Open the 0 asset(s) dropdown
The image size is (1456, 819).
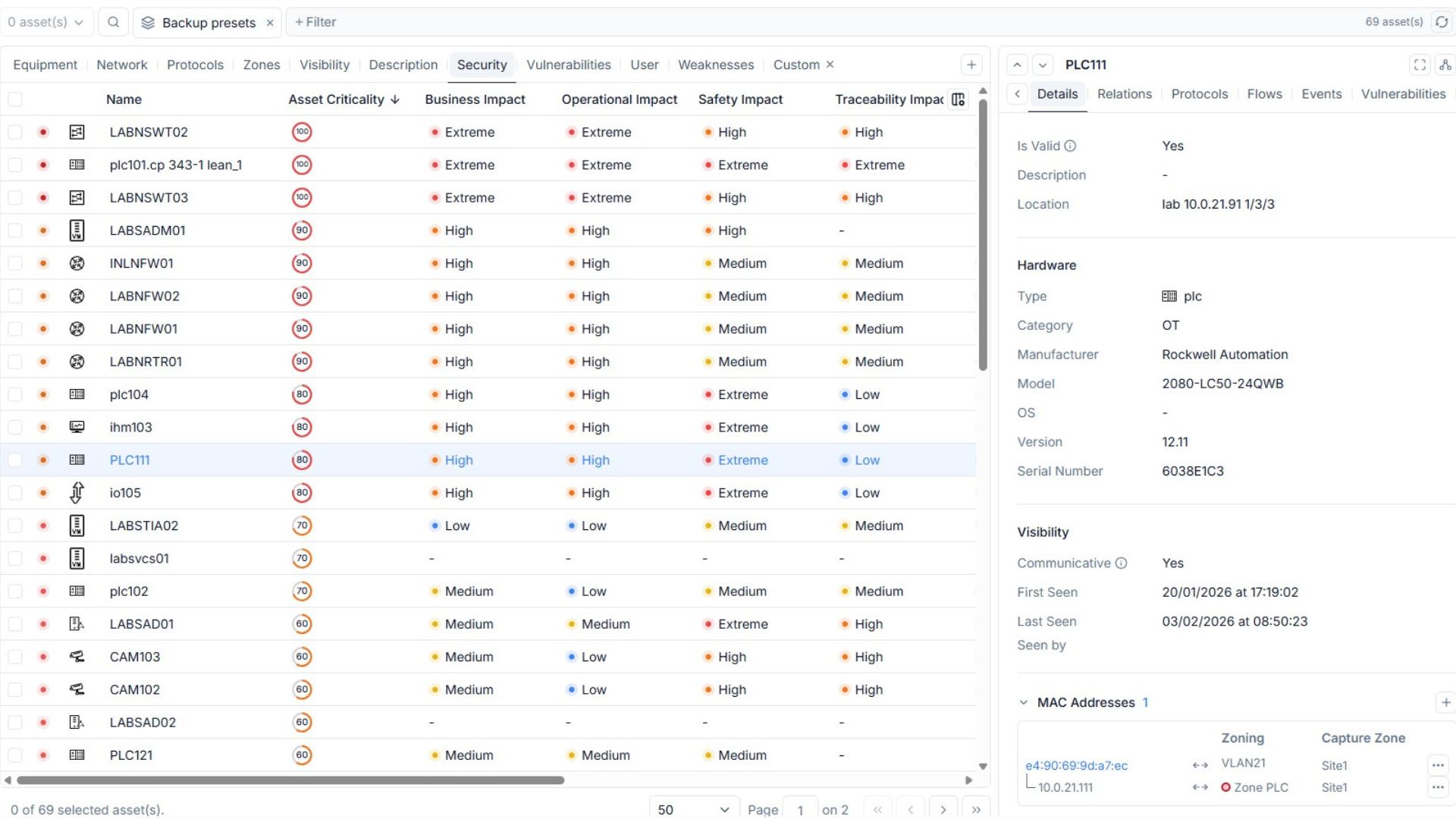tap(45, 22)
